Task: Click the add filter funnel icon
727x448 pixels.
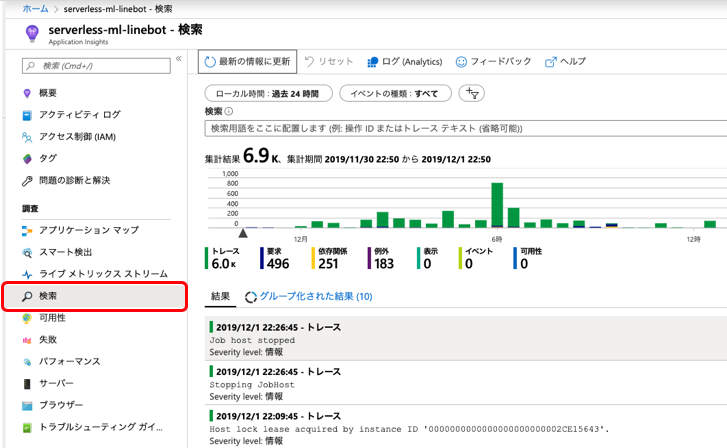Action: (472, 93)
